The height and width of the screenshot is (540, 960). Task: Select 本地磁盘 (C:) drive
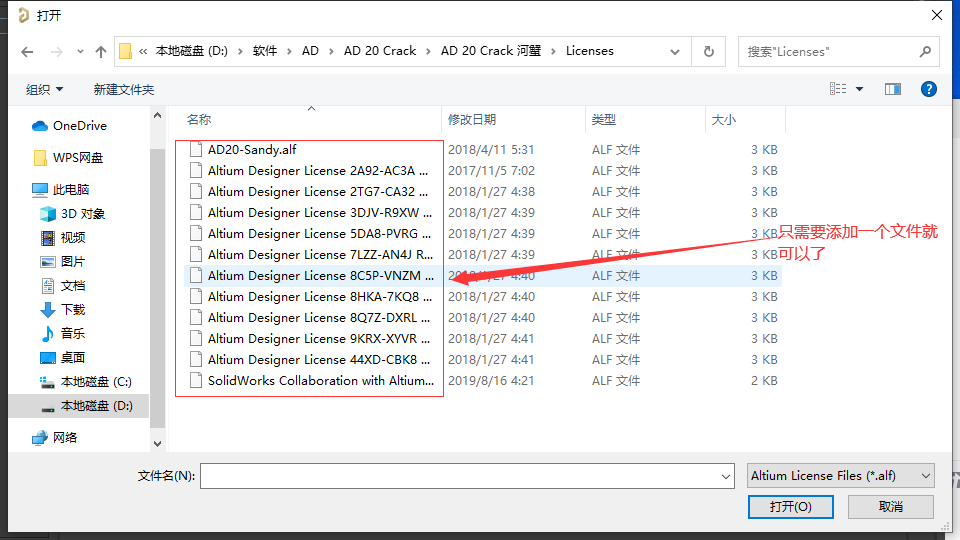point(86,381)
